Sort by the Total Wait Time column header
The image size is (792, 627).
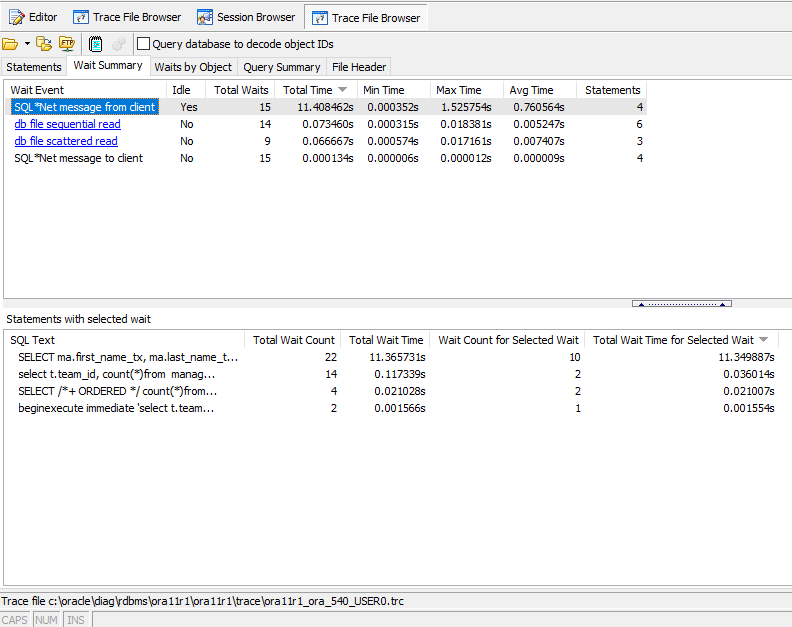(385, 340)
